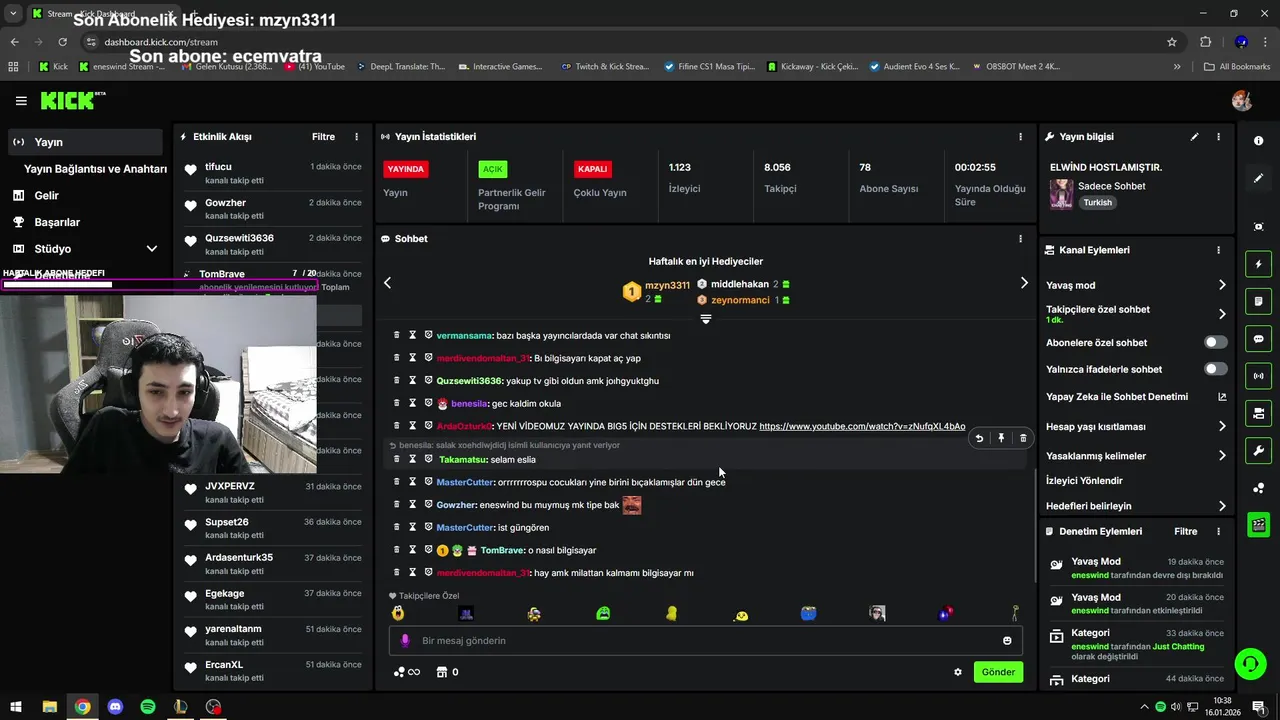Click the purple microphone icon in message box

tap(405, 641)
